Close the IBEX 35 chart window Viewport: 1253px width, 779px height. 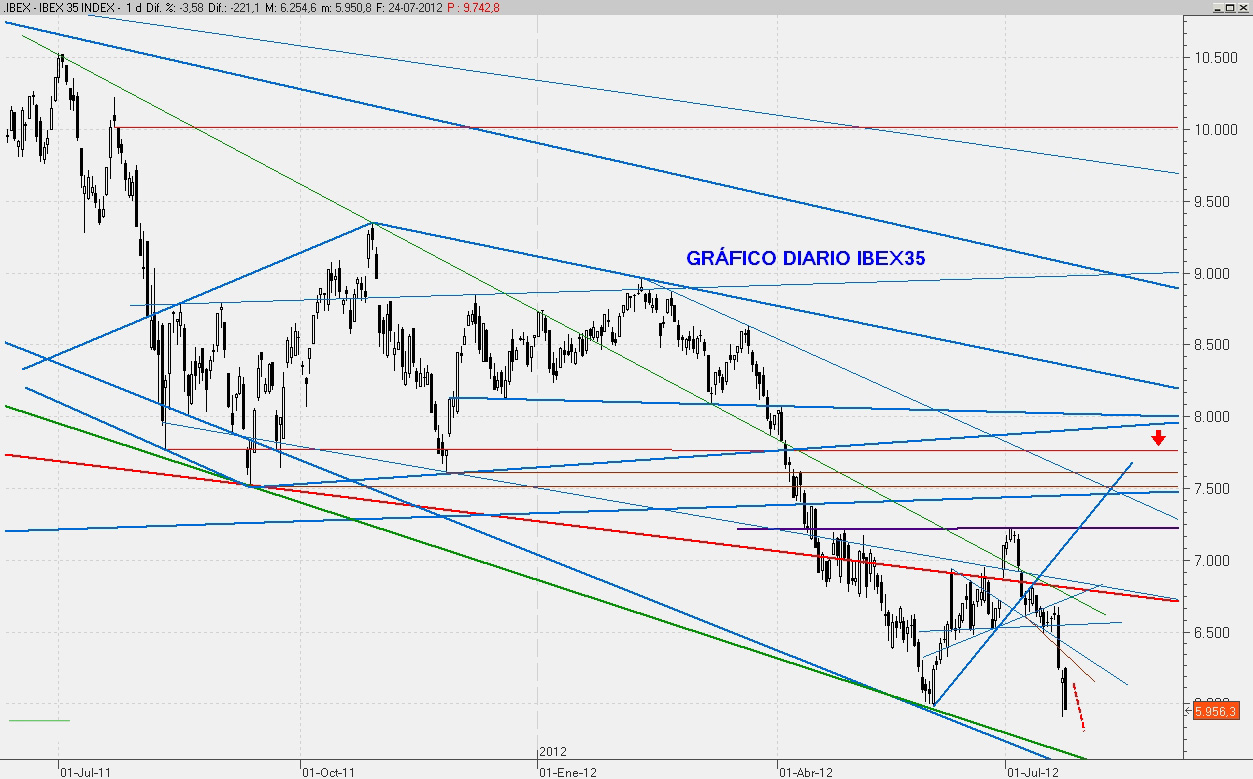[x=1243, y=7]
